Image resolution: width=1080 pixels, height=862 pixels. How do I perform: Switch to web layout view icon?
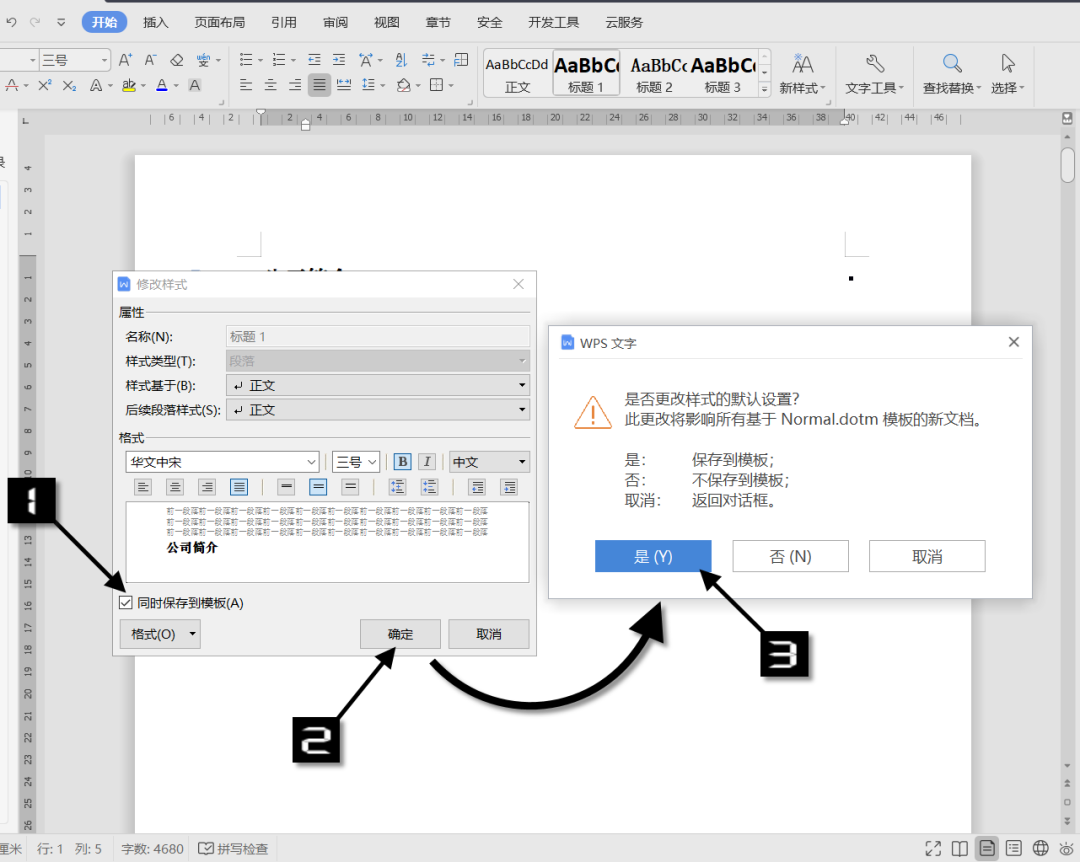[1041, 848]
